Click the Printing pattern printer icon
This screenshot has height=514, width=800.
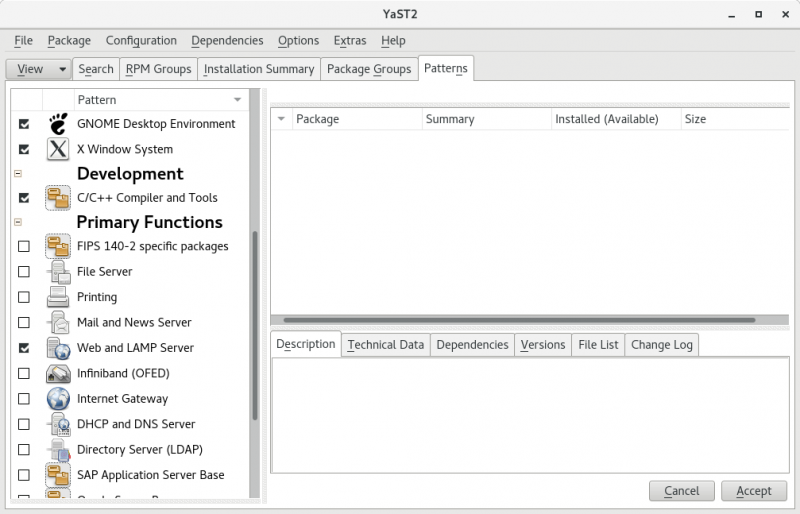pyautogui.click(x=58, y=297)
